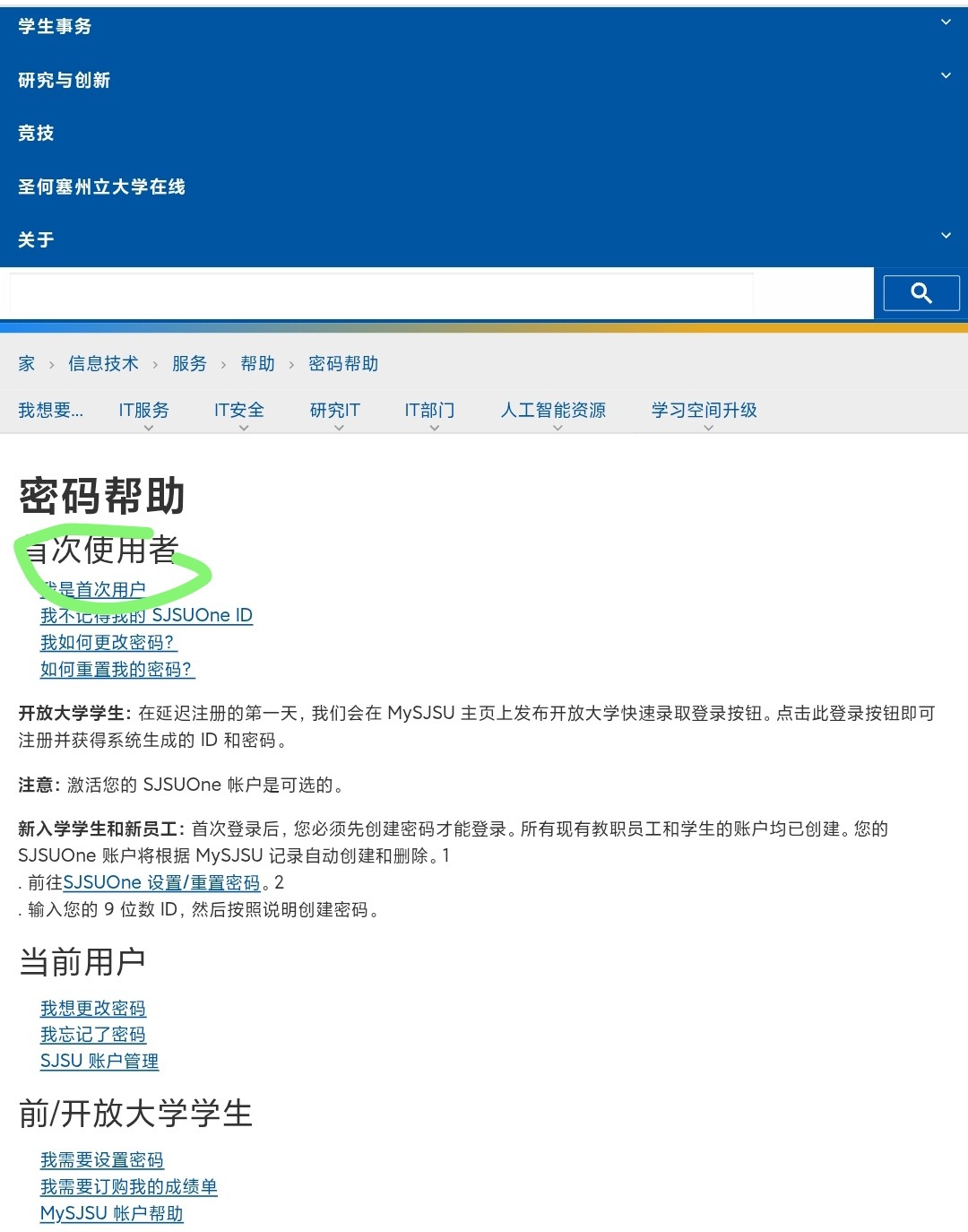The image size is (968, 1232).
Task: Follow the SJSUOne 设置/重置密码 link
Action: [161, 883]
